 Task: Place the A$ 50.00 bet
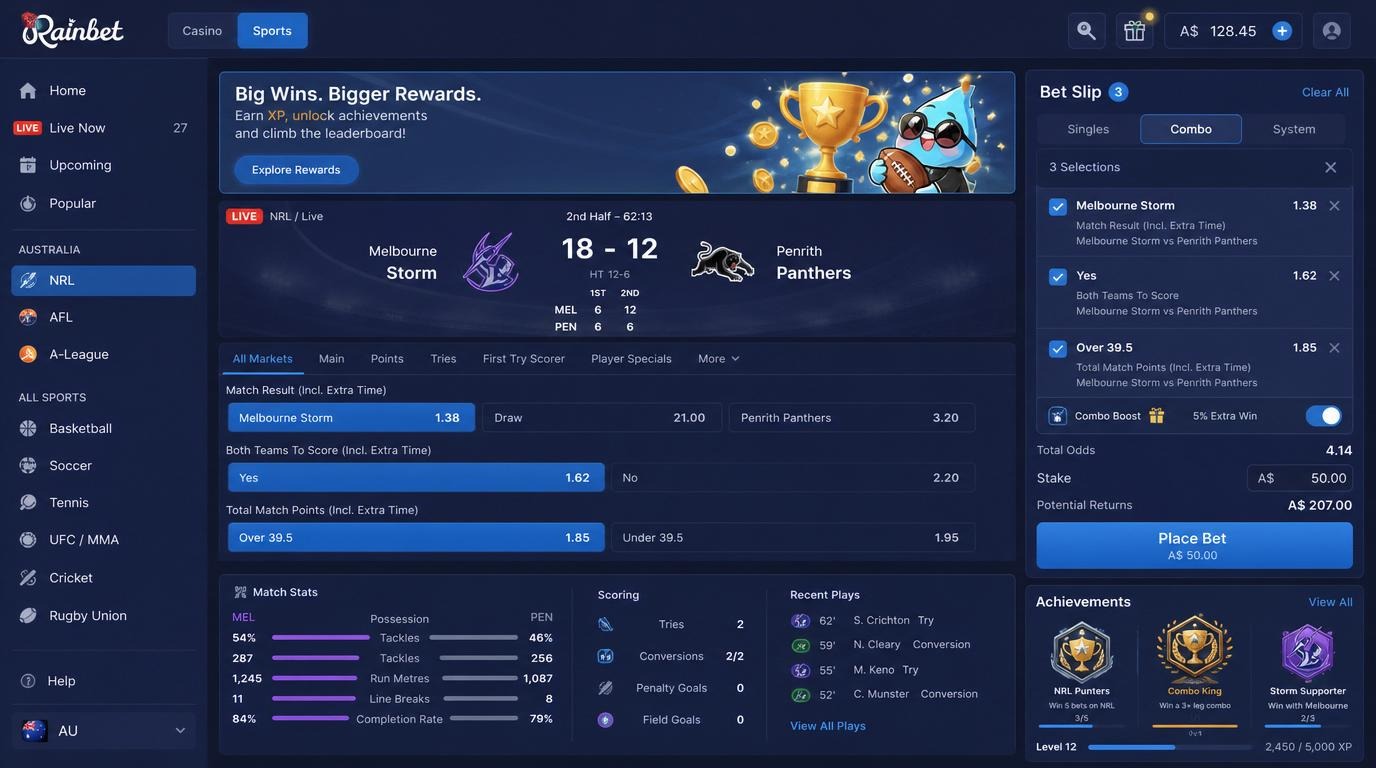tap(1194, 545)
